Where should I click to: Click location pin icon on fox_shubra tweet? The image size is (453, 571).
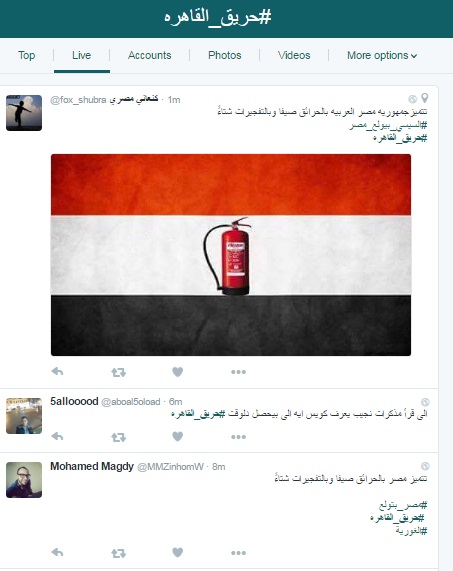pyautogui.click(x=425, y=98)
